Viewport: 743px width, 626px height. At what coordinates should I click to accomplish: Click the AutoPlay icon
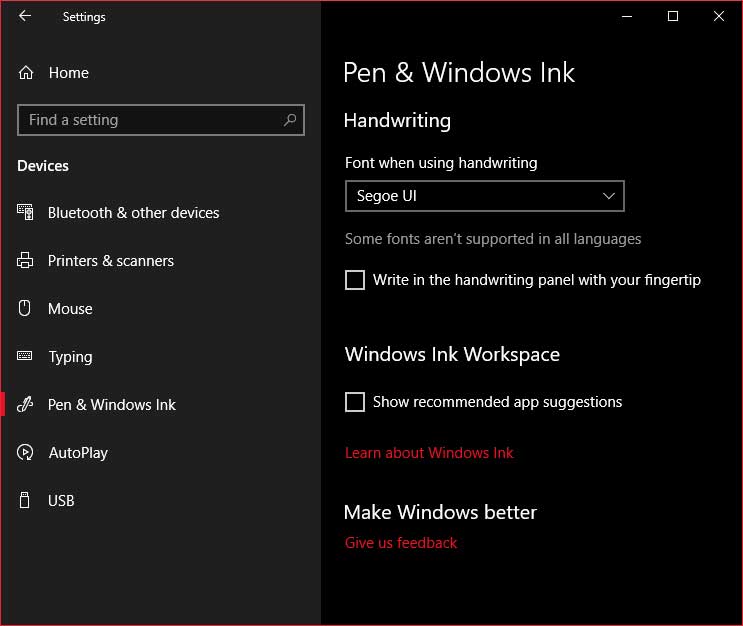pos(25,452)
